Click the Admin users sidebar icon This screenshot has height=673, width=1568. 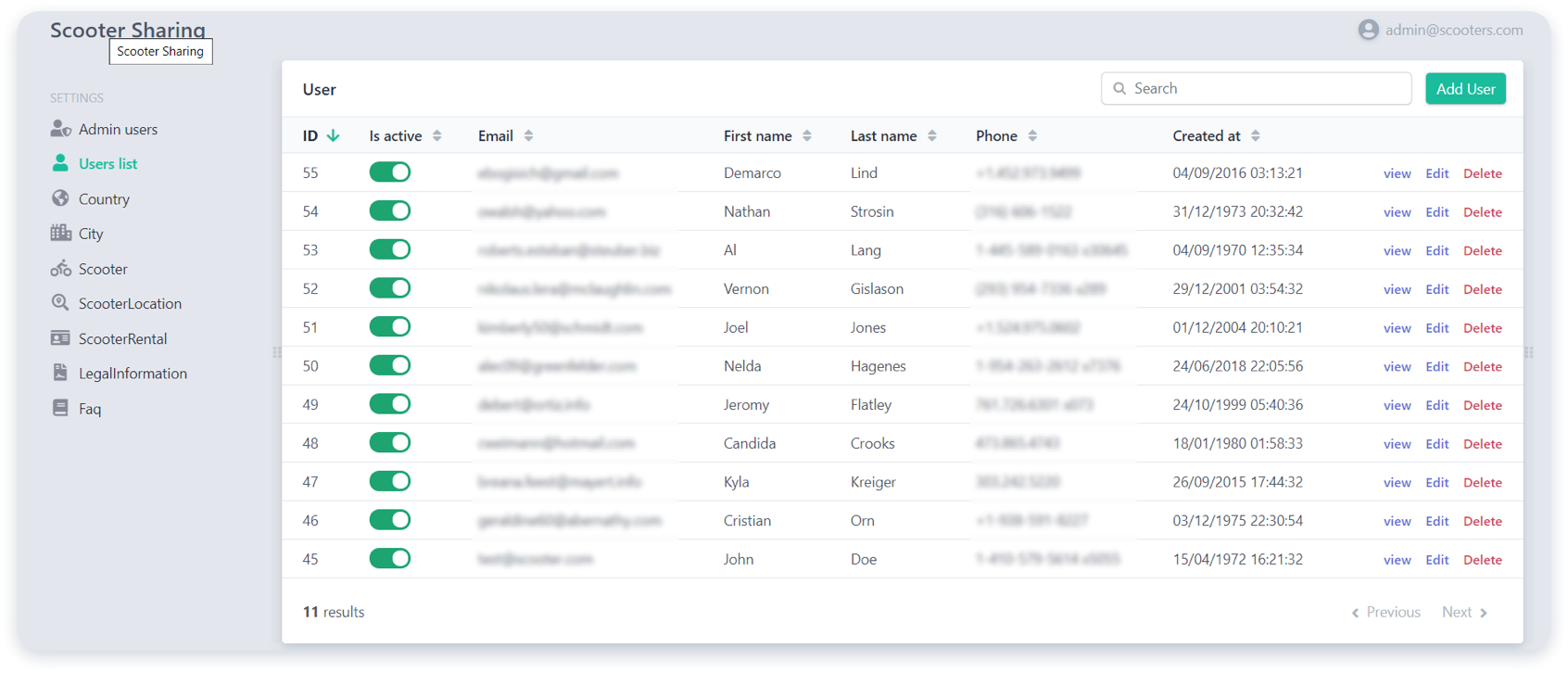(x=61, y=129)
